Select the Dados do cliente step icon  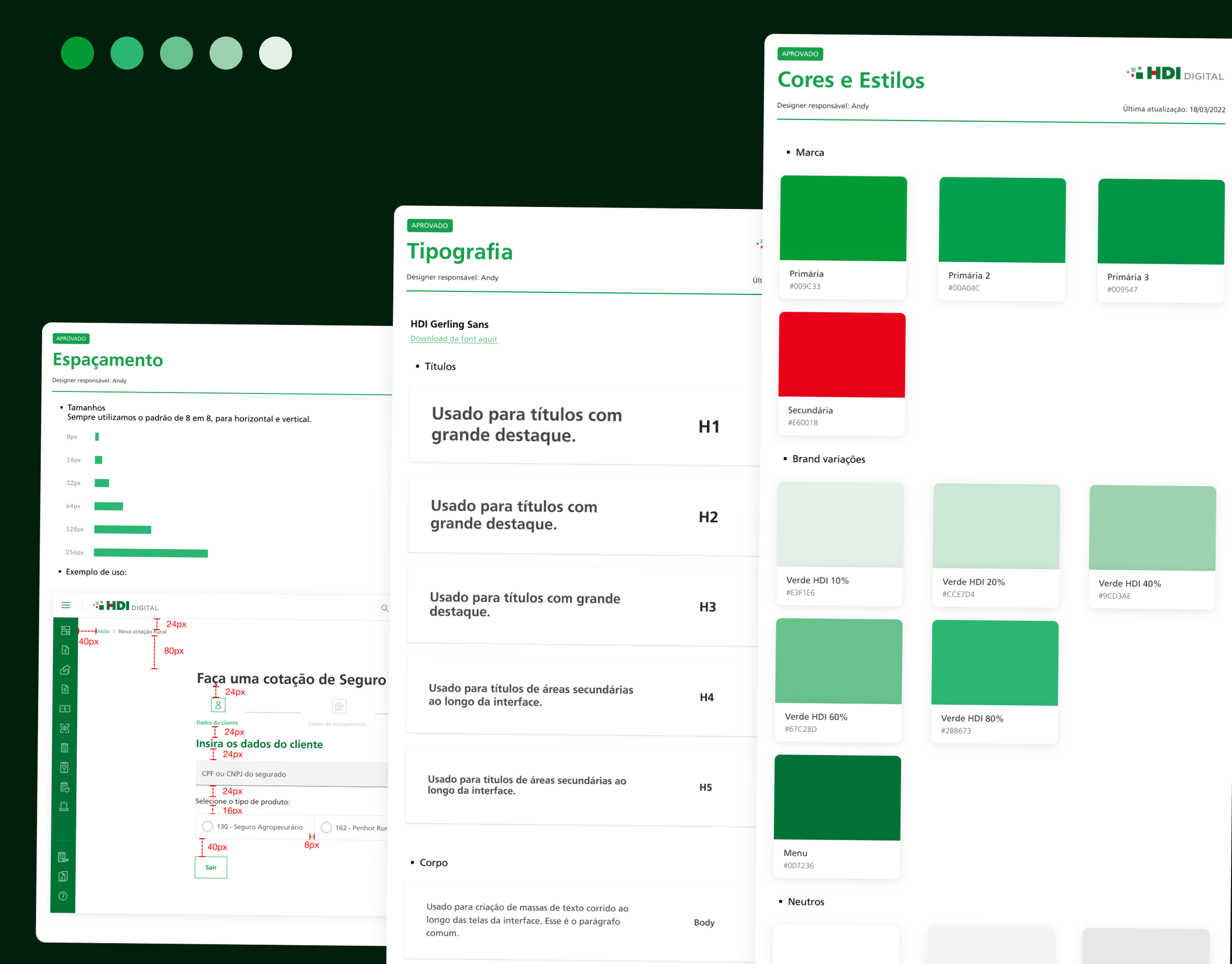(218, 705)
